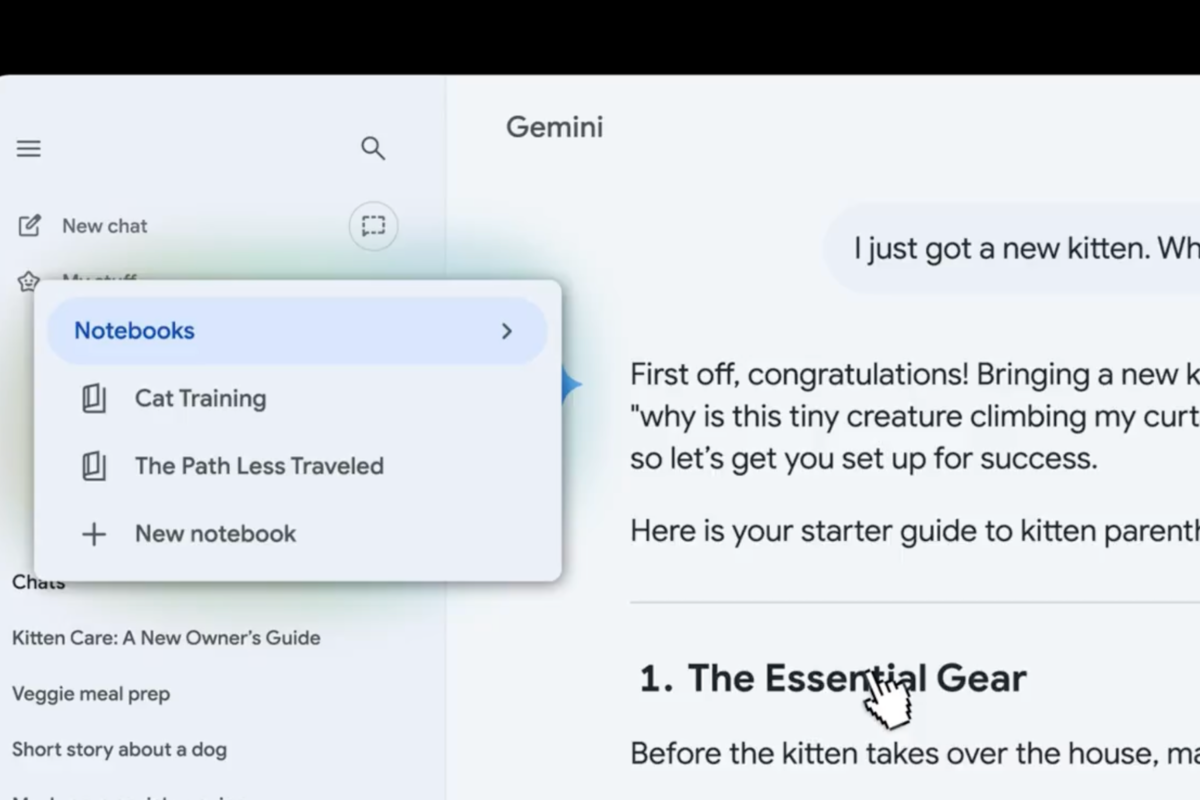Open the Cat Training notebook
Viewport: 1200px width, 800px height.
click(201, 399)
